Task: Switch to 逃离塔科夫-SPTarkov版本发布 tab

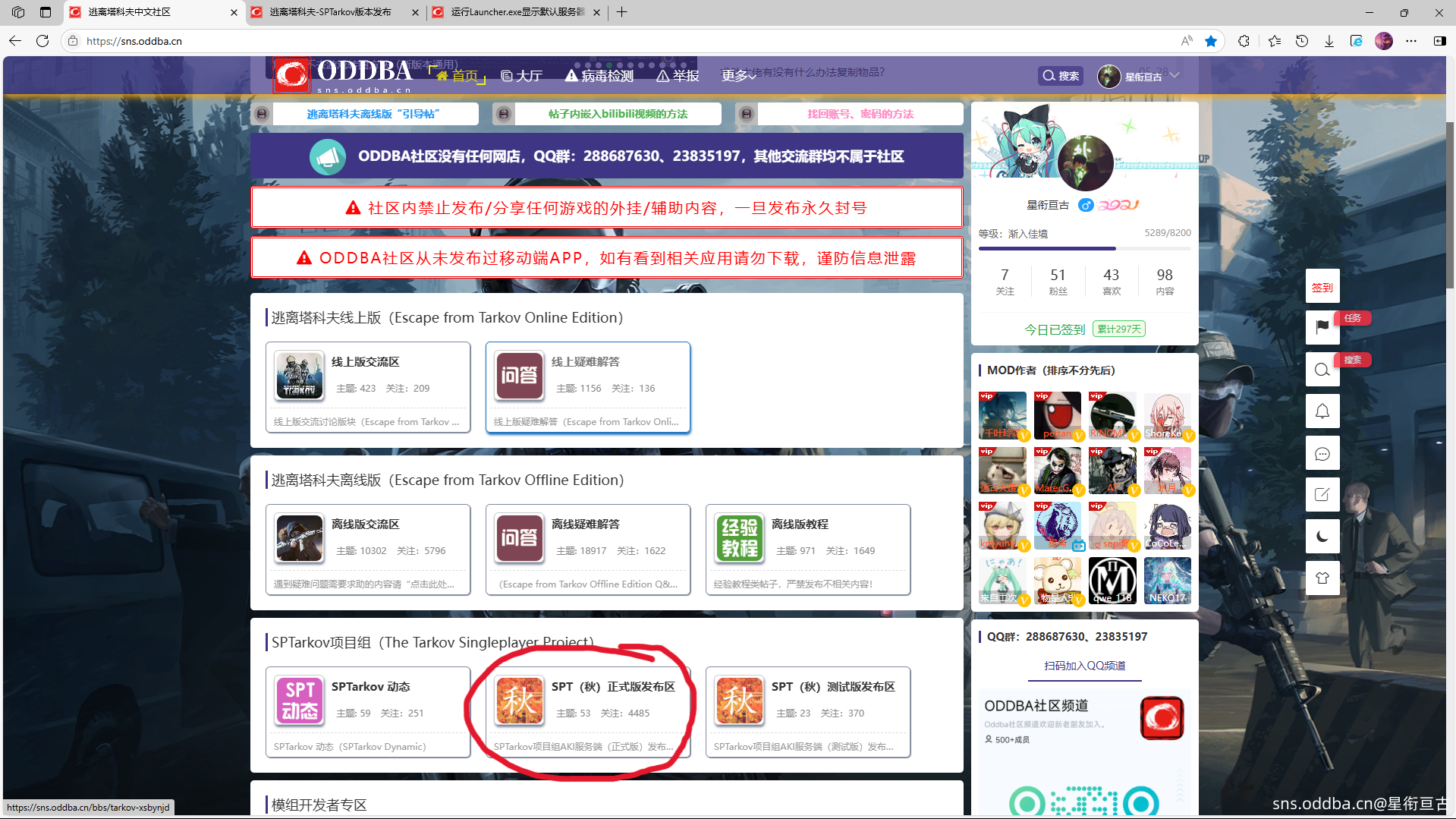Action: click(331, 12)
